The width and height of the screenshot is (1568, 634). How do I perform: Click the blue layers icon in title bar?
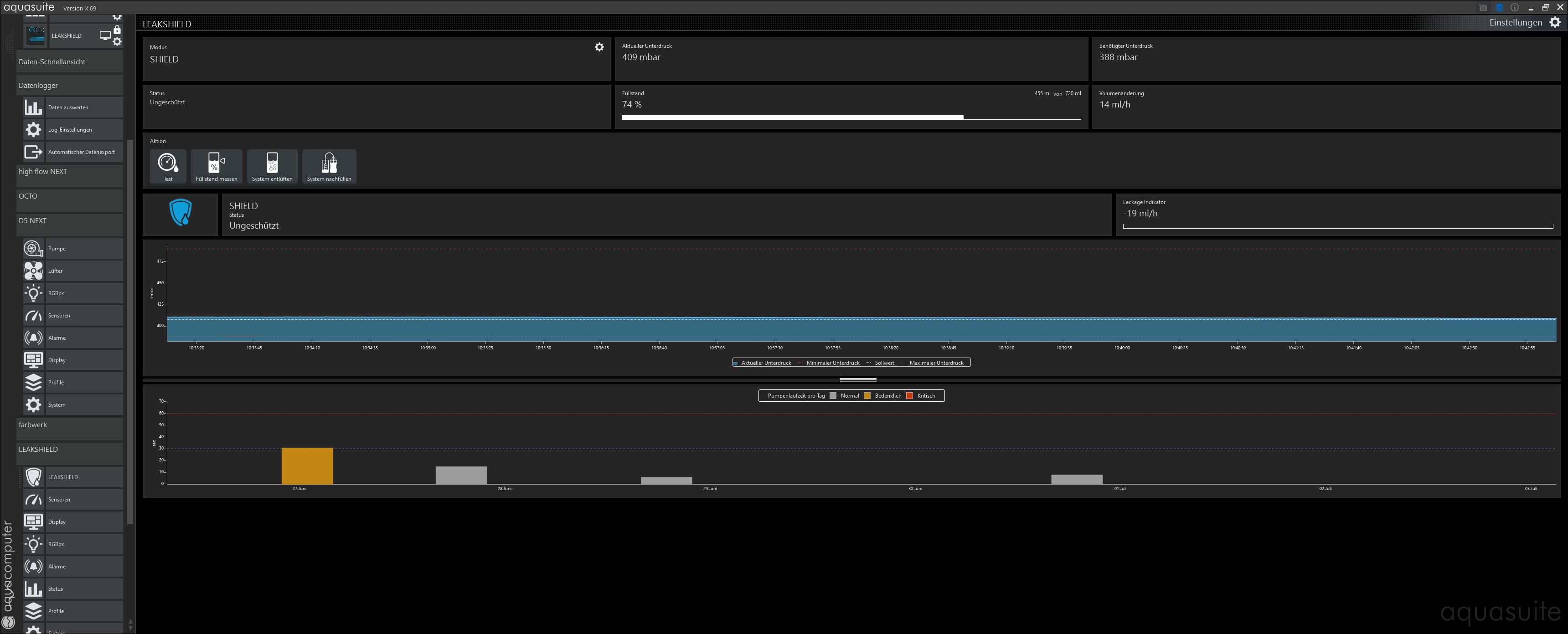click(x=1499, y=8)
